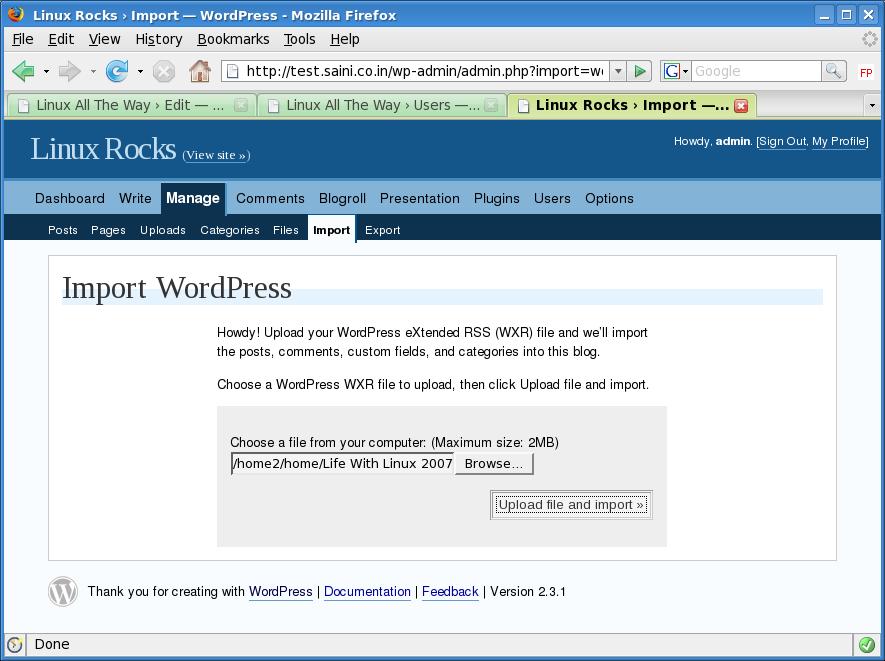Open the list all tabs dropdown

872,106
